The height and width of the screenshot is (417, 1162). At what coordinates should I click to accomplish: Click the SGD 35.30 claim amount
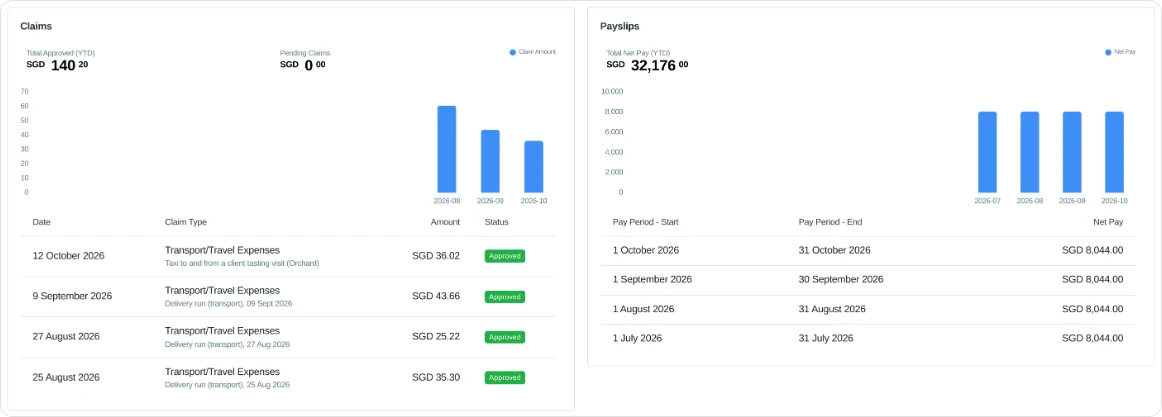click(x=436, y=378)
